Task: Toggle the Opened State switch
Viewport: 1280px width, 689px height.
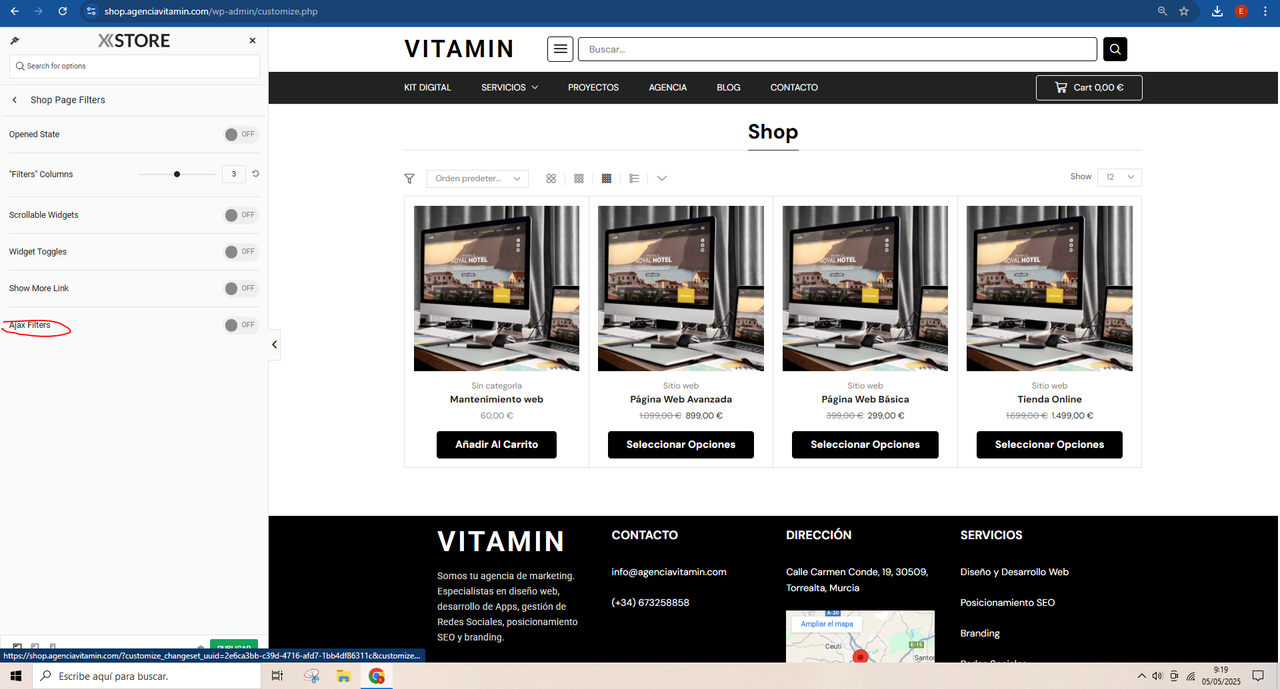Action: tap(240, 134)
